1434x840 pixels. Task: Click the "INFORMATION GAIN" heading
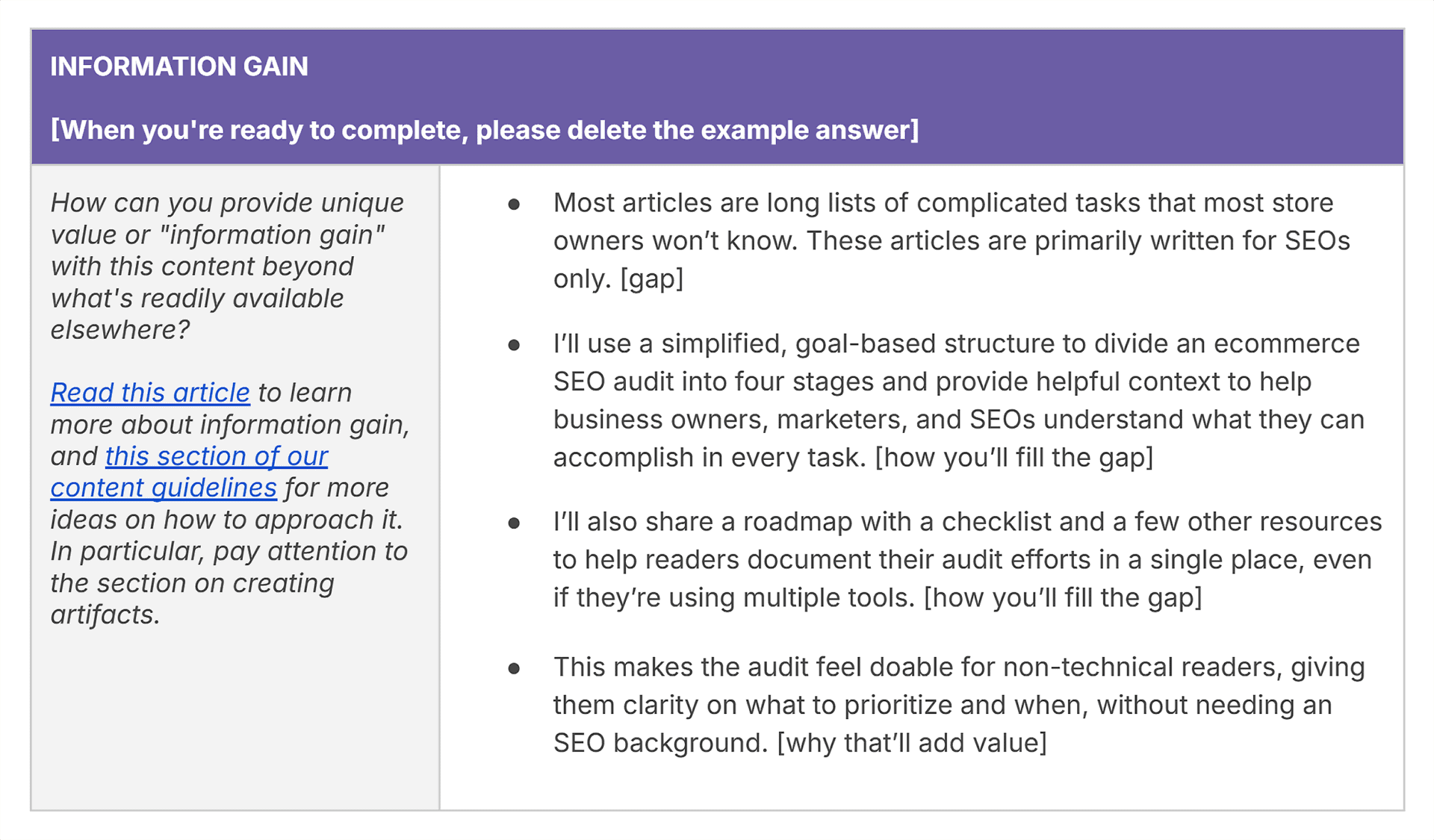click(179, 66)
